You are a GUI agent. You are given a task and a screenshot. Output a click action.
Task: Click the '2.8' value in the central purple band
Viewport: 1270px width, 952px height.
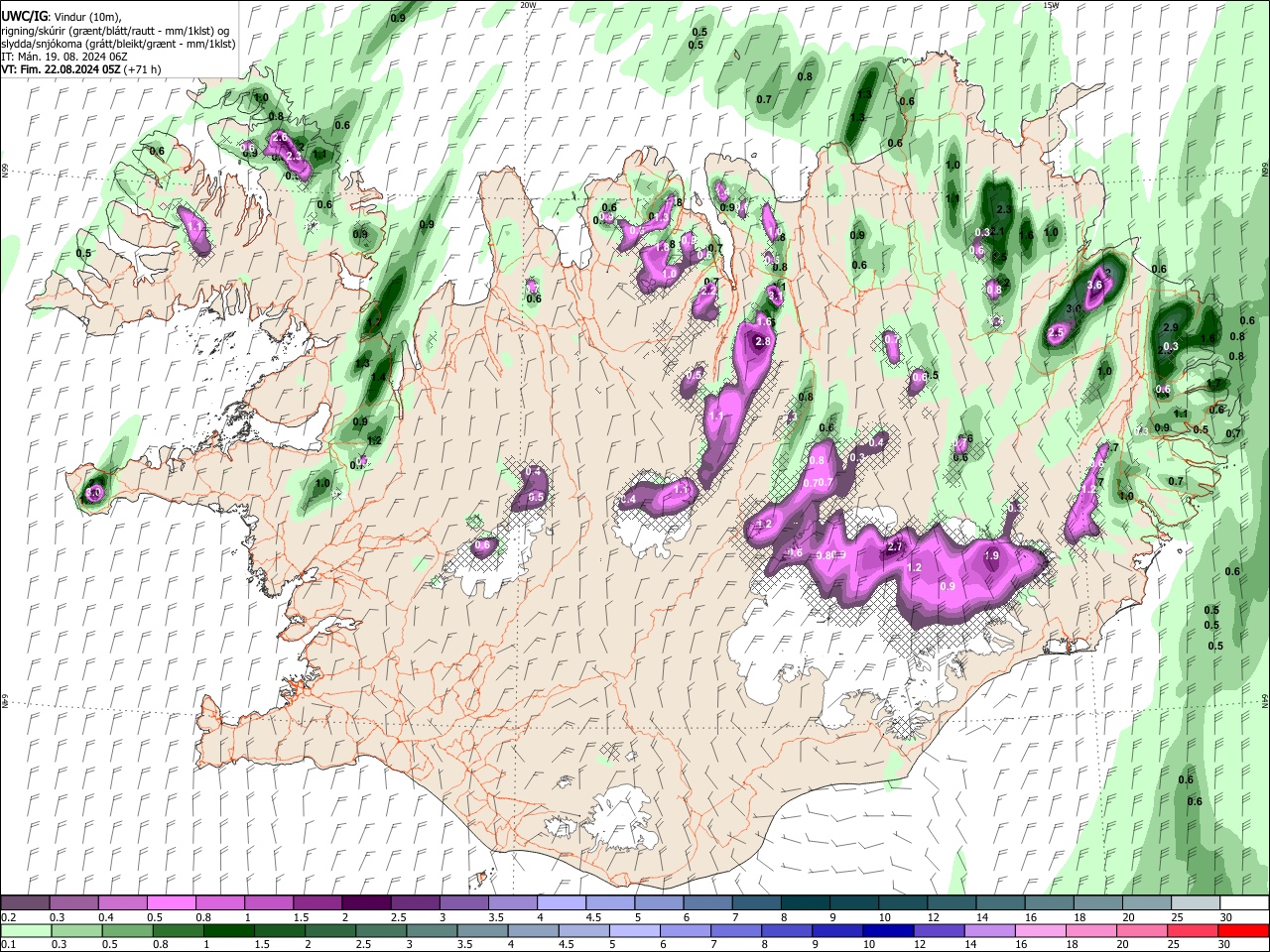pyautogui.click(x=763, y=341)
